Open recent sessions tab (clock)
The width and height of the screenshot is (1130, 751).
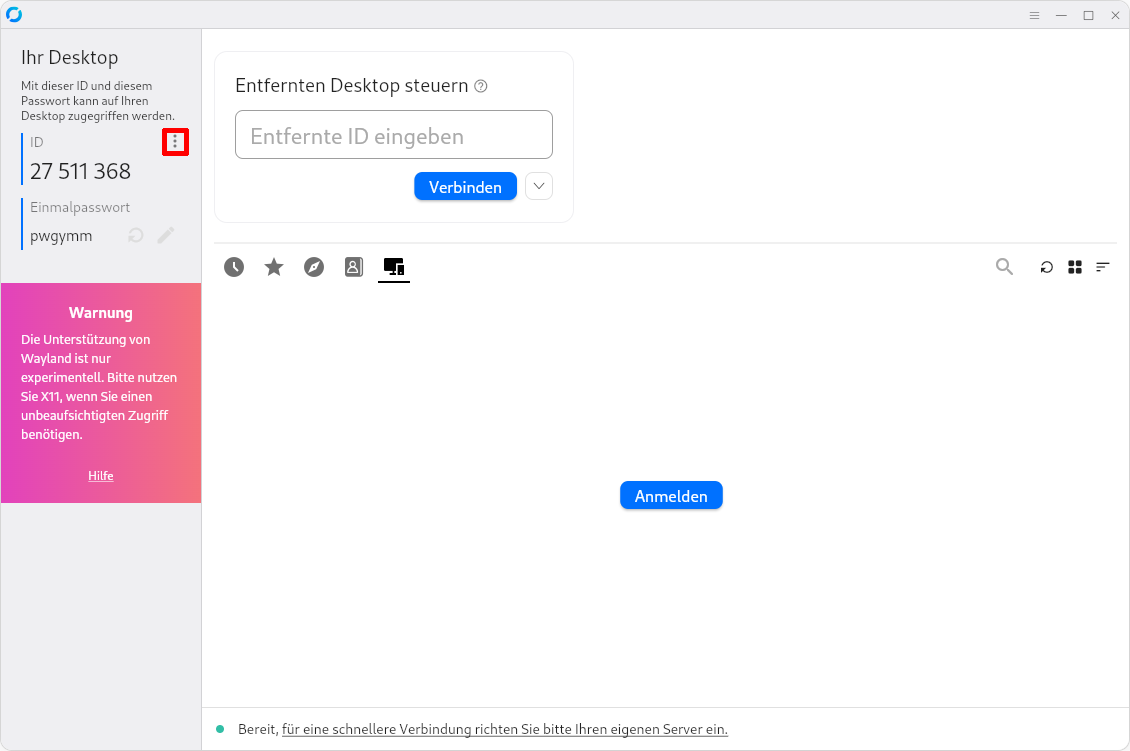234,267
